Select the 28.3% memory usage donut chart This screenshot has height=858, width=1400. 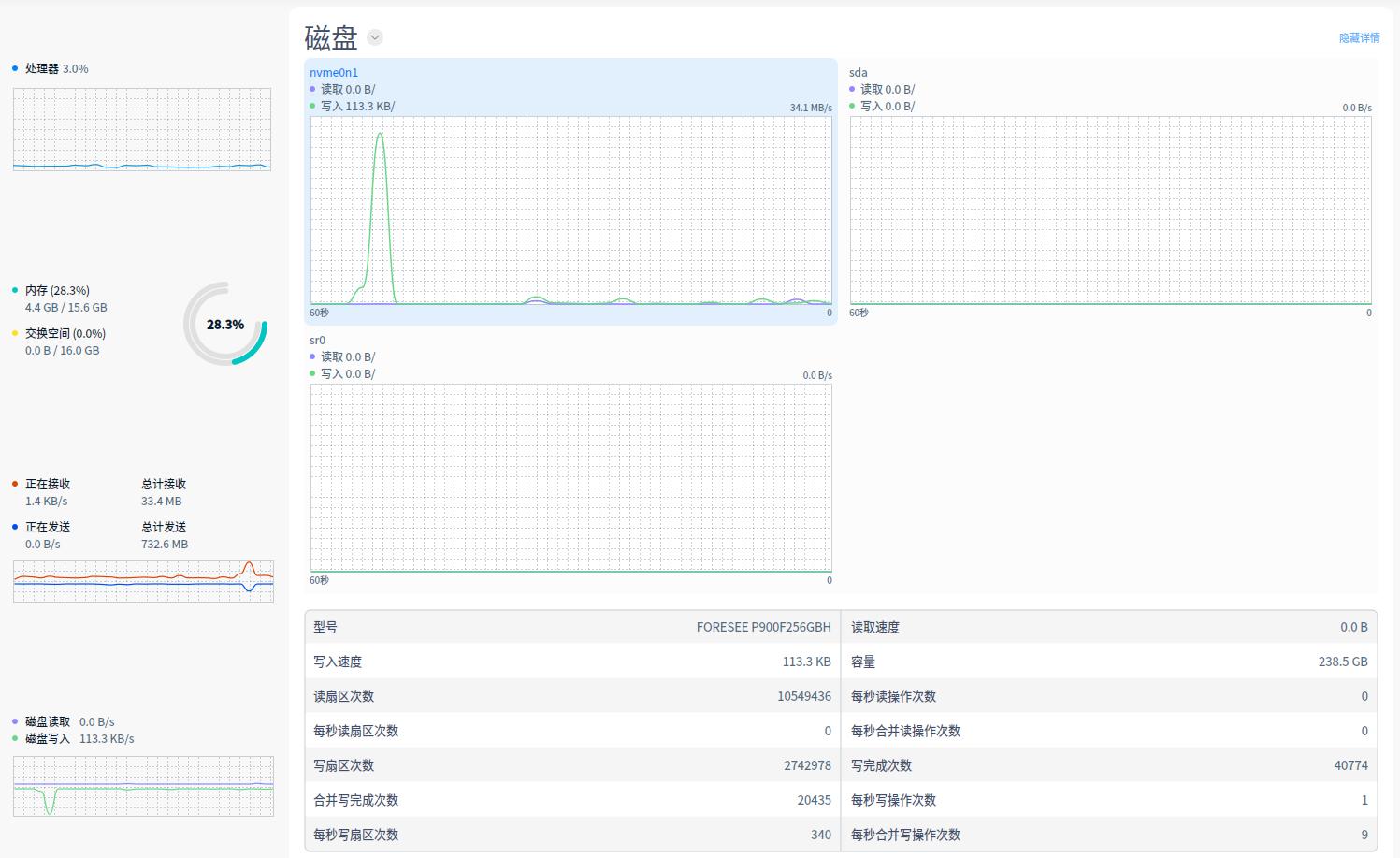pos(224,326)
